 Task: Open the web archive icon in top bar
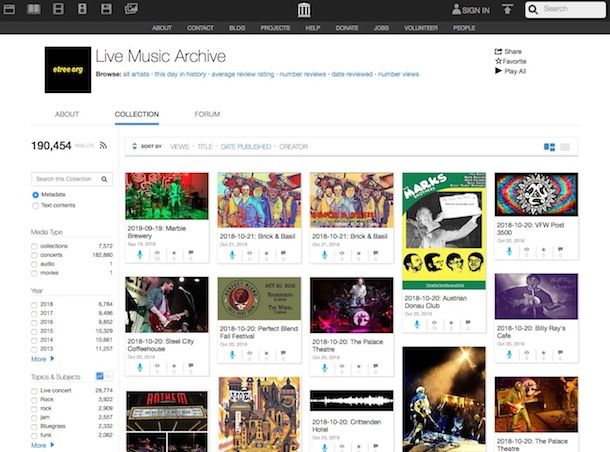[x=9, y=9]
